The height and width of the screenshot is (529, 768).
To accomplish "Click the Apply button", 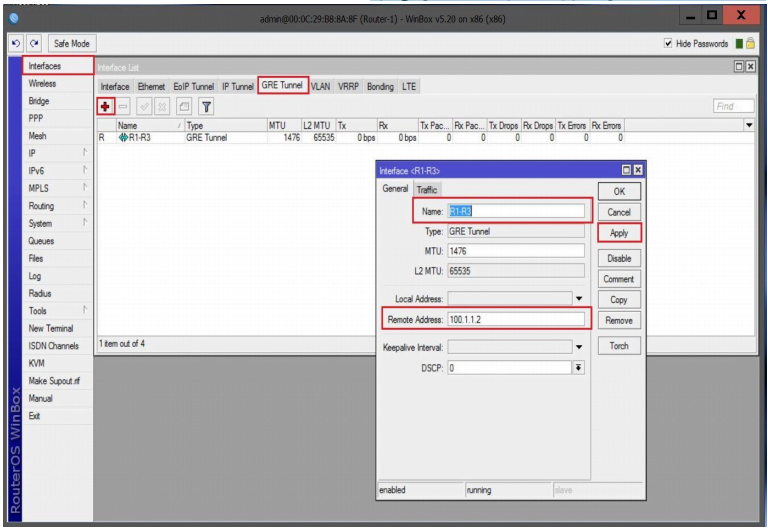I will tap(619, 232).
